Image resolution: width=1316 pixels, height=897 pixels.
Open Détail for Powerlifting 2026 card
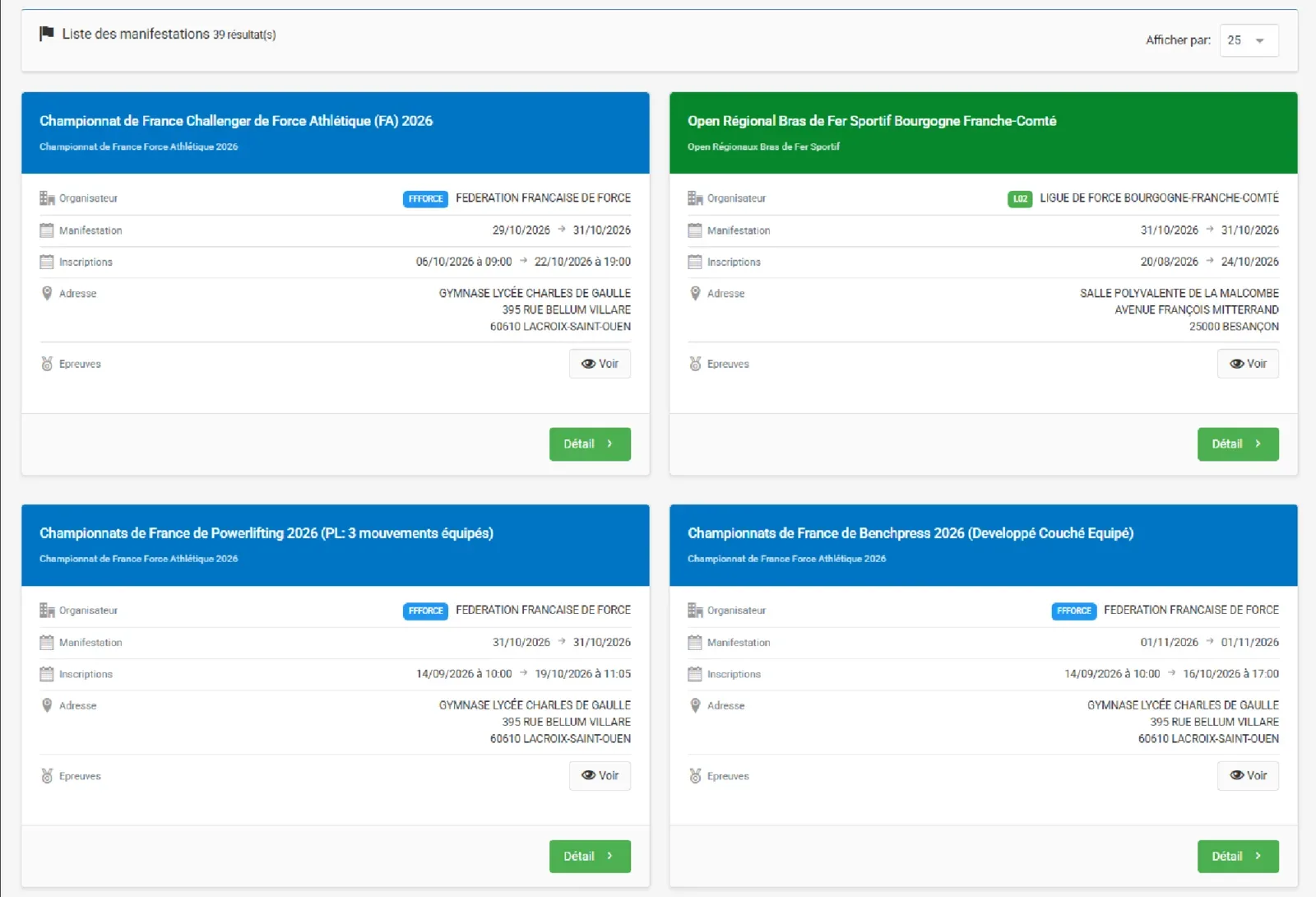pyautogui.click(x=590, y=857)
